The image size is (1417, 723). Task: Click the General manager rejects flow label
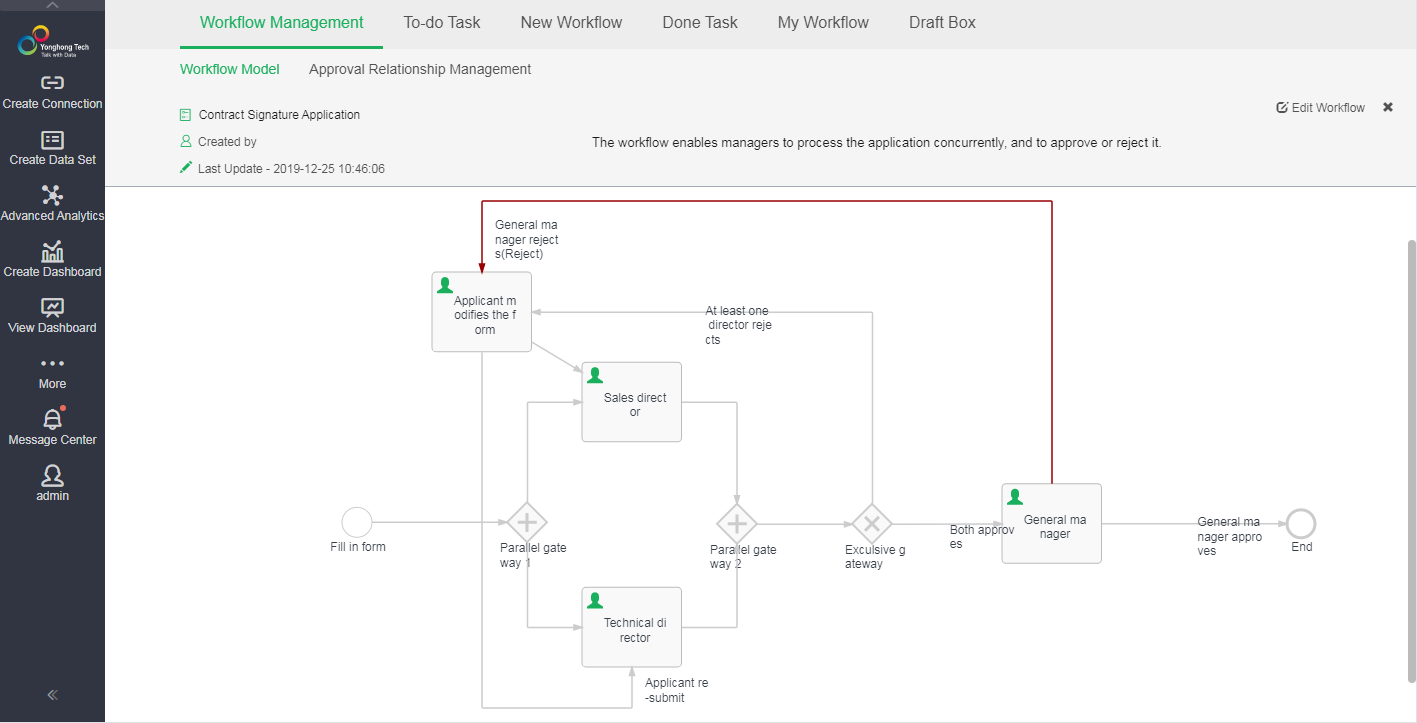point(527,239)
